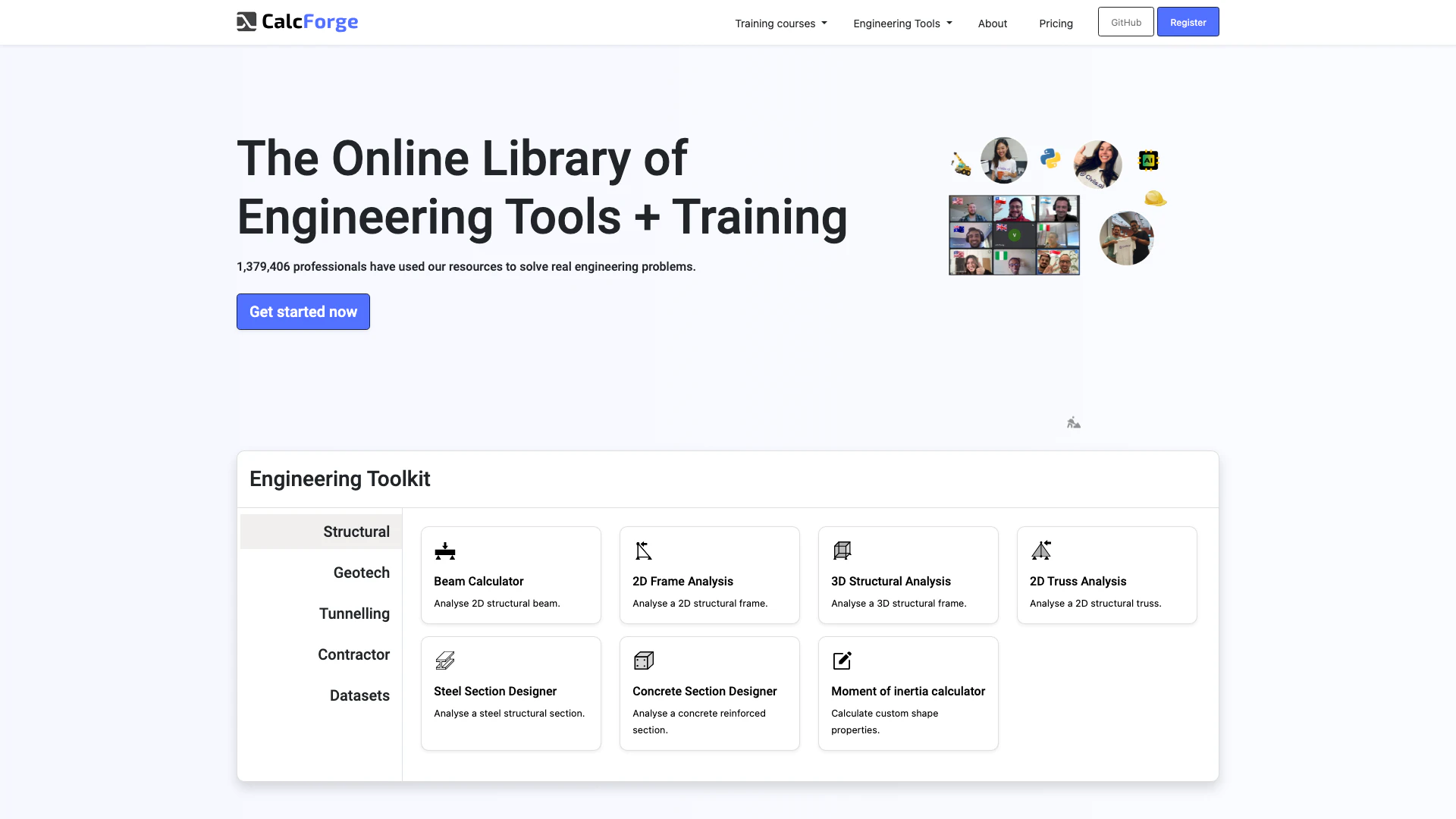Click the 3D Structural Analysis cube icon

(843, 551)
